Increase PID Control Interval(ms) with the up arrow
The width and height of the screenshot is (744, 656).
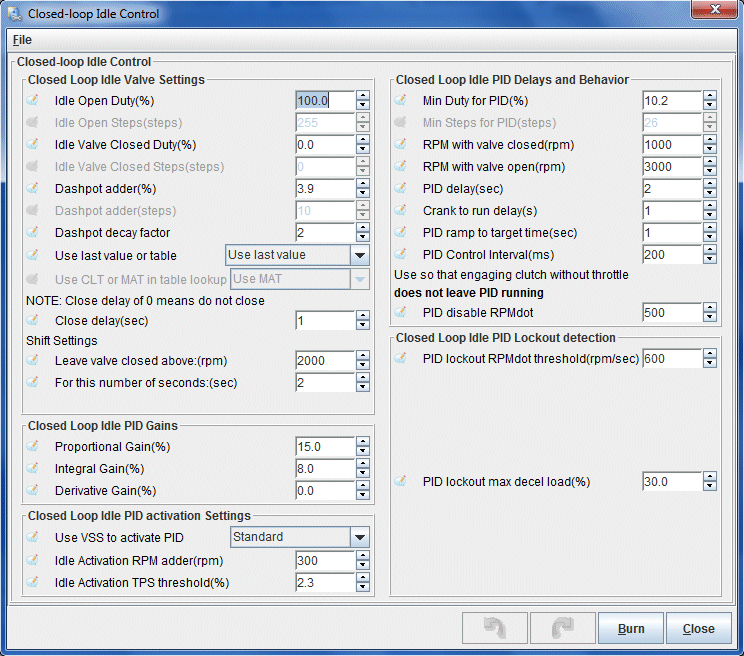click(710, 249)
